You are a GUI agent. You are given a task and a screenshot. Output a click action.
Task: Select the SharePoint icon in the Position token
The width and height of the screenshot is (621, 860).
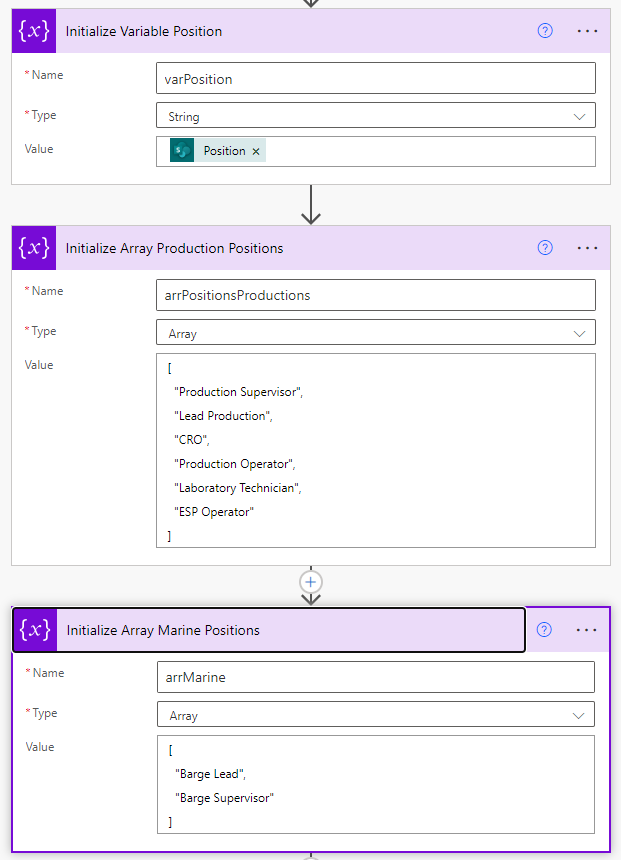pyautogui.click(x=180, y=150)
